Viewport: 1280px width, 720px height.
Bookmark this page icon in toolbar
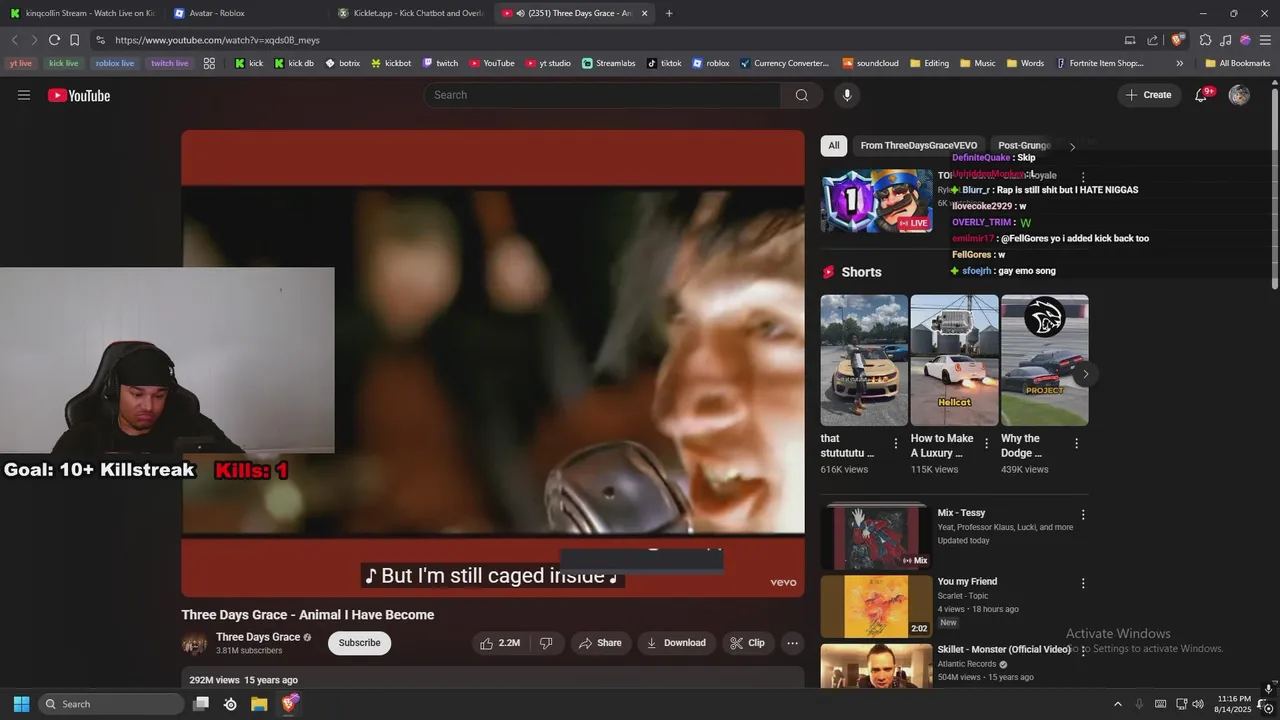(74, 40)
